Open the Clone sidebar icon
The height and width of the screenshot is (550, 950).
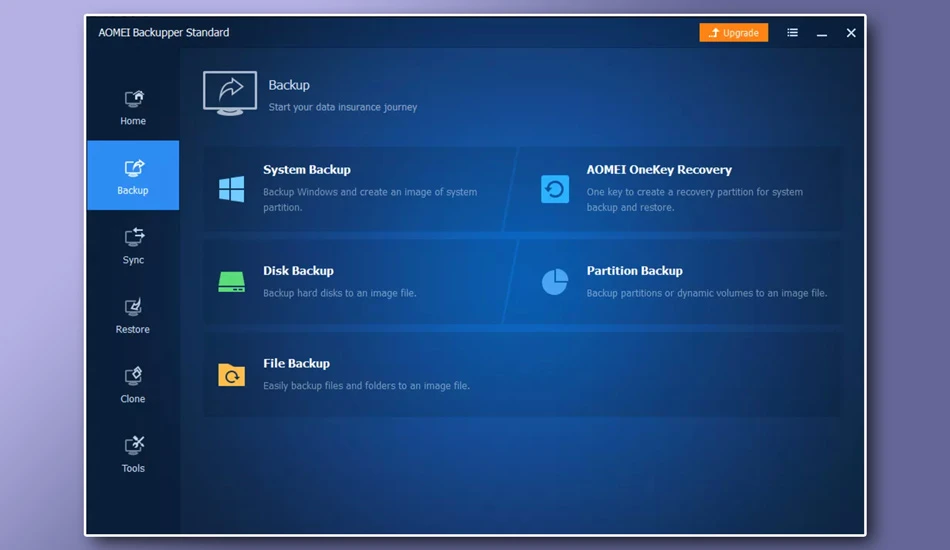(x=133, y=376)
